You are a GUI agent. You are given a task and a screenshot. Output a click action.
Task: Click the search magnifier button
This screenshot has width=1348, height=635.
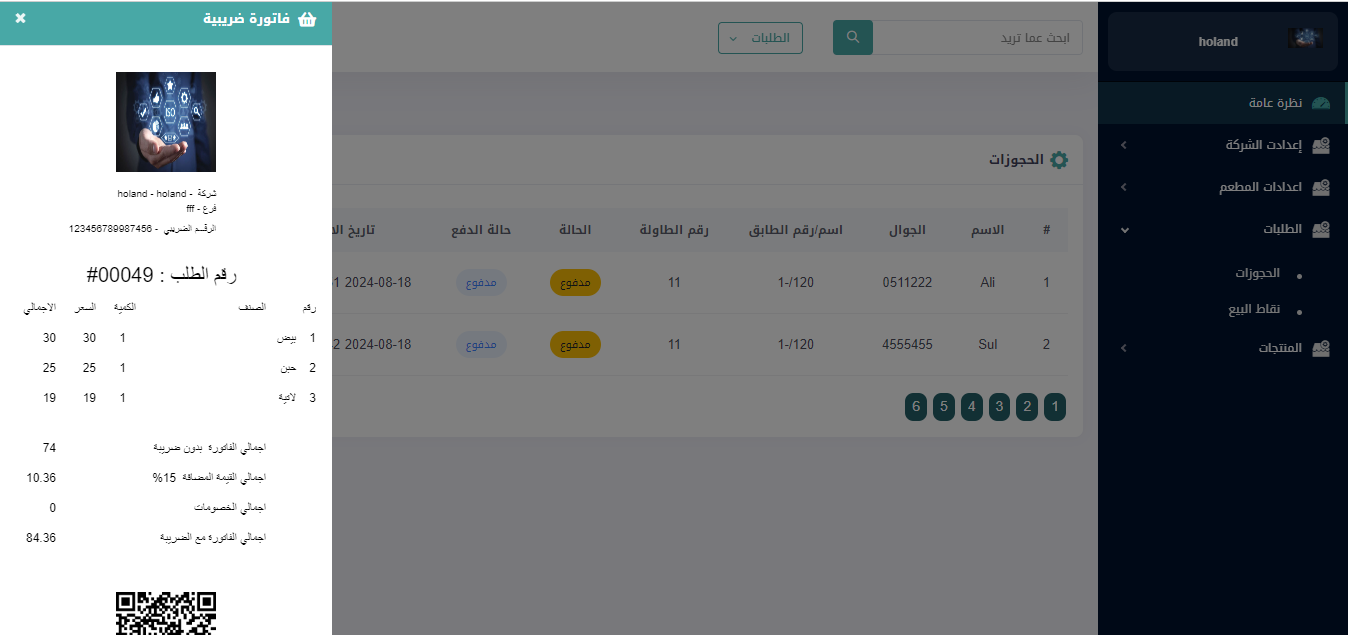click(x=853, y=38)
